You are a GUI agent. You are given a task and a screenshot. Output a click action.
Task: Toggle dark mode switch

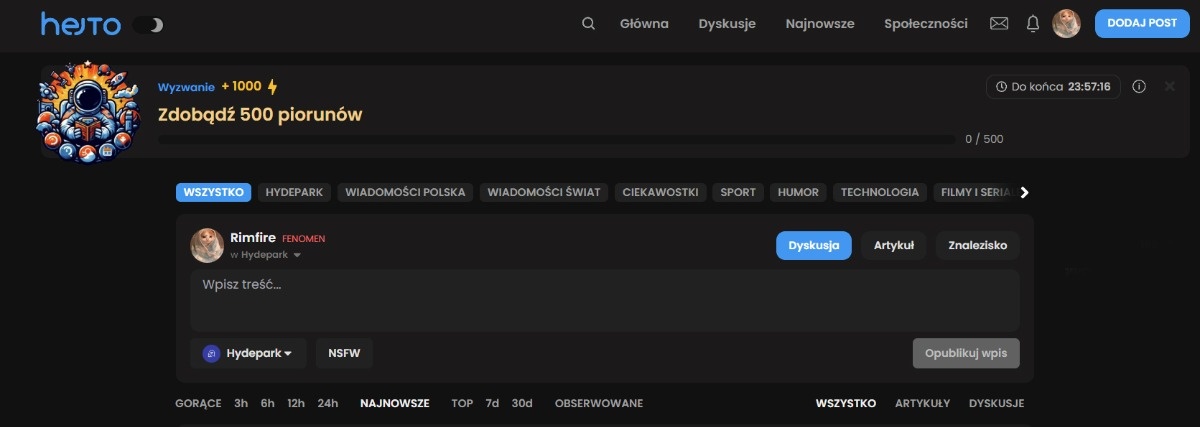coord(148,25)
